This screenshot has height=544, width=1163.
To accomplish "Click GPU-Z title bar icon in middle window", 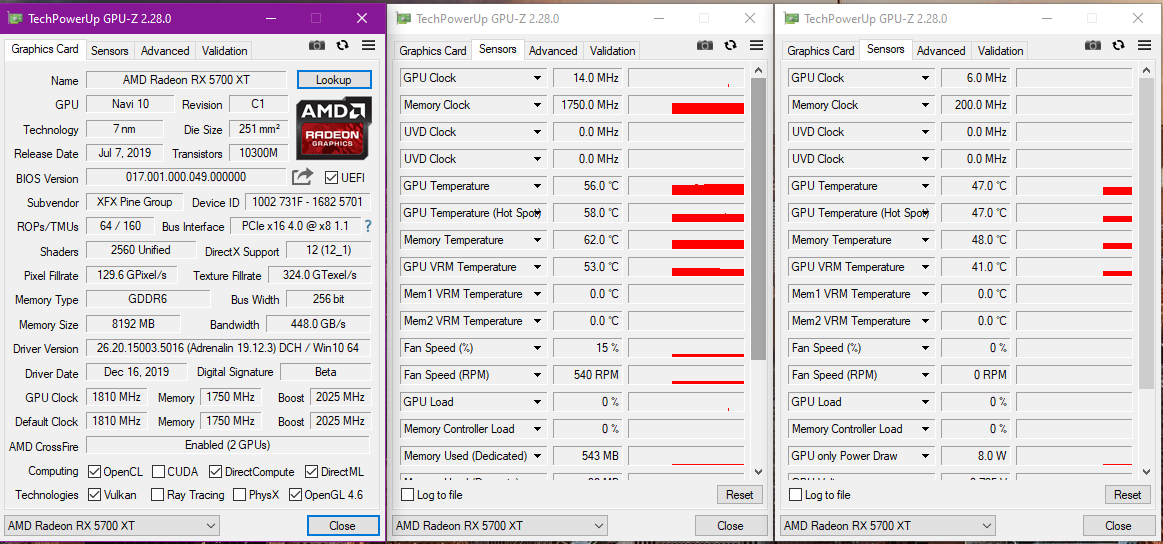I will [404, 19].
